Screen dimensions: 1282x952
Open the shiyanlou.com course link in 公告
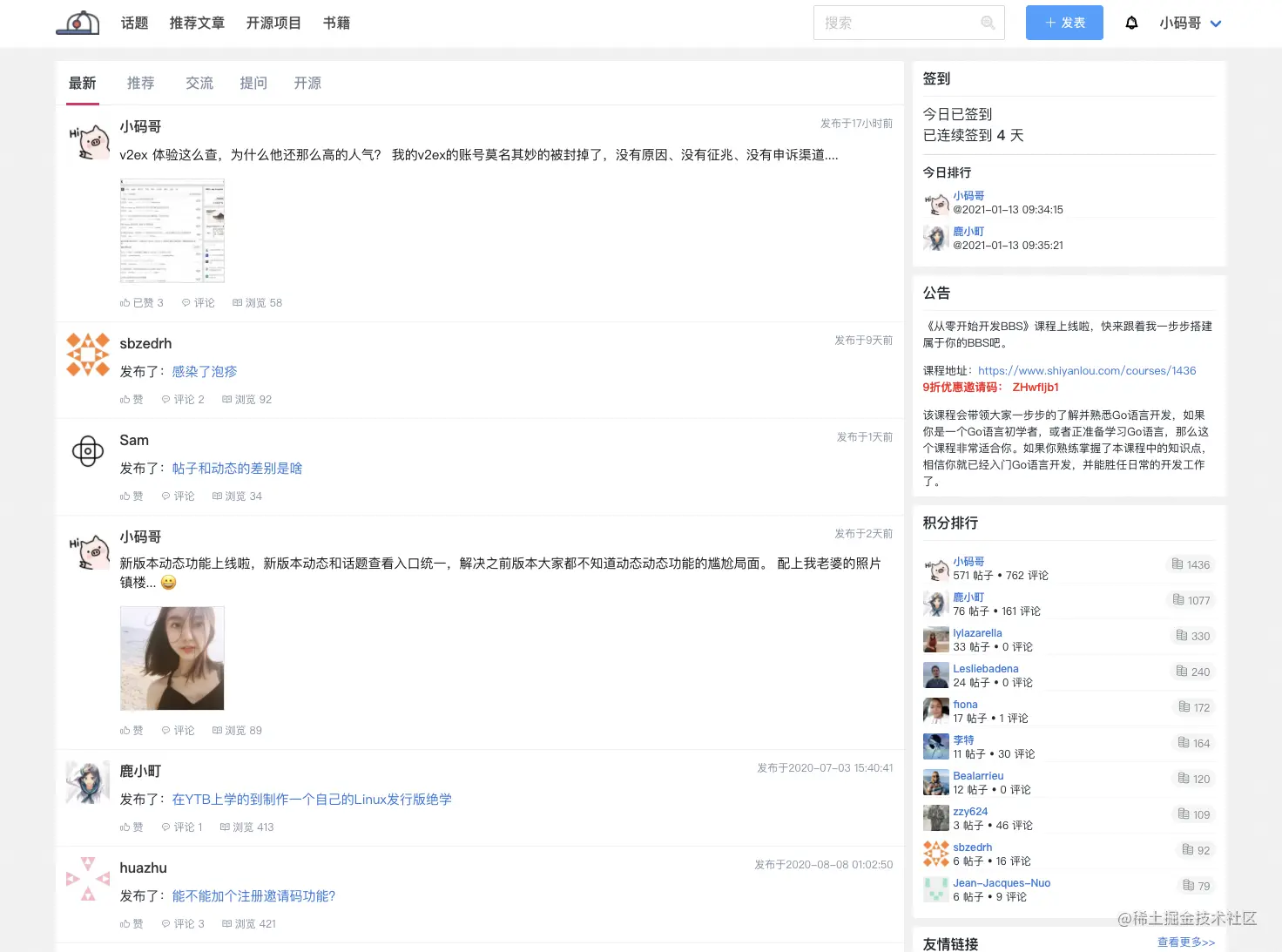pyautogui.click(x=1087, y=370)
